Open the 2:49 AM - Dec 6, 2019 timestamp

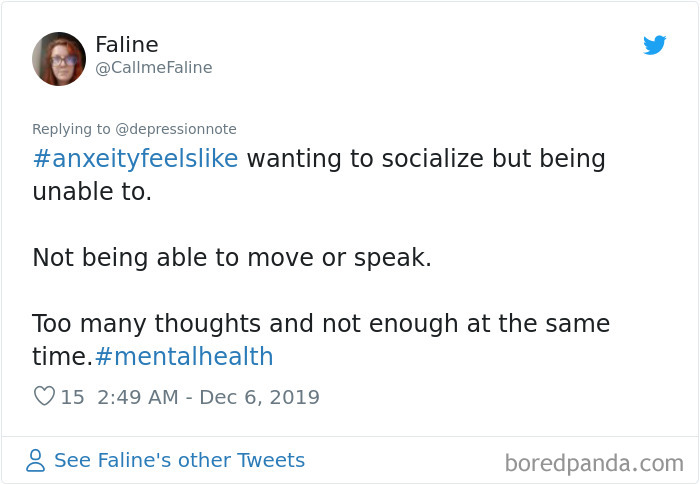(x=208, y=397)
